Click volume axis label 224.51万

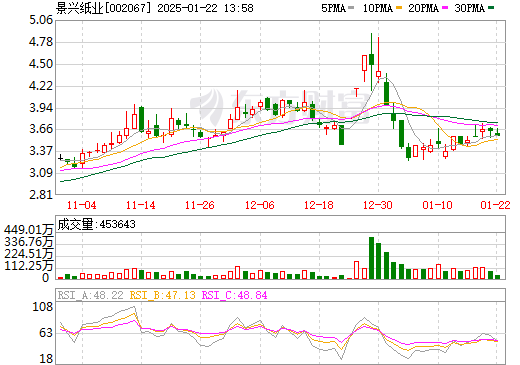[28, 254]
